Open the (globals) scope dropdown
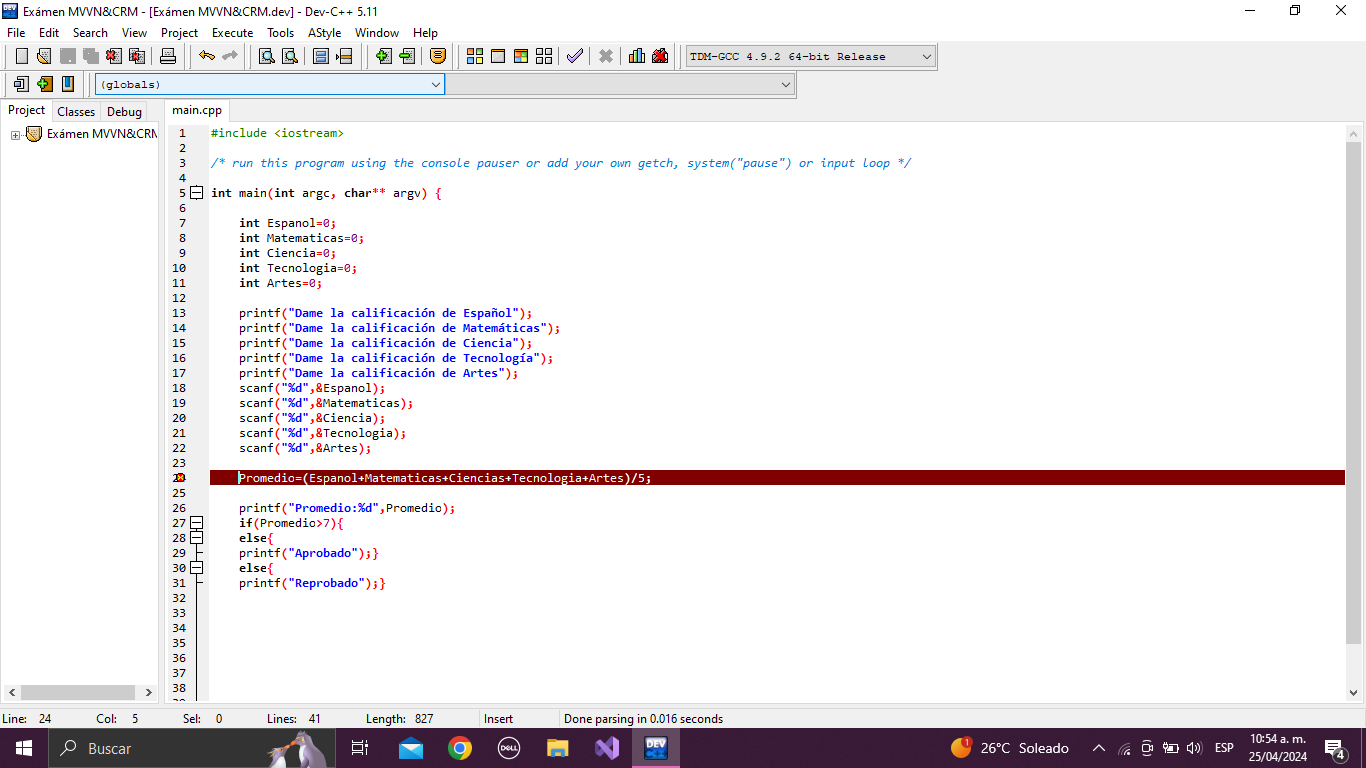1366x768 pixels. (435, 85)
